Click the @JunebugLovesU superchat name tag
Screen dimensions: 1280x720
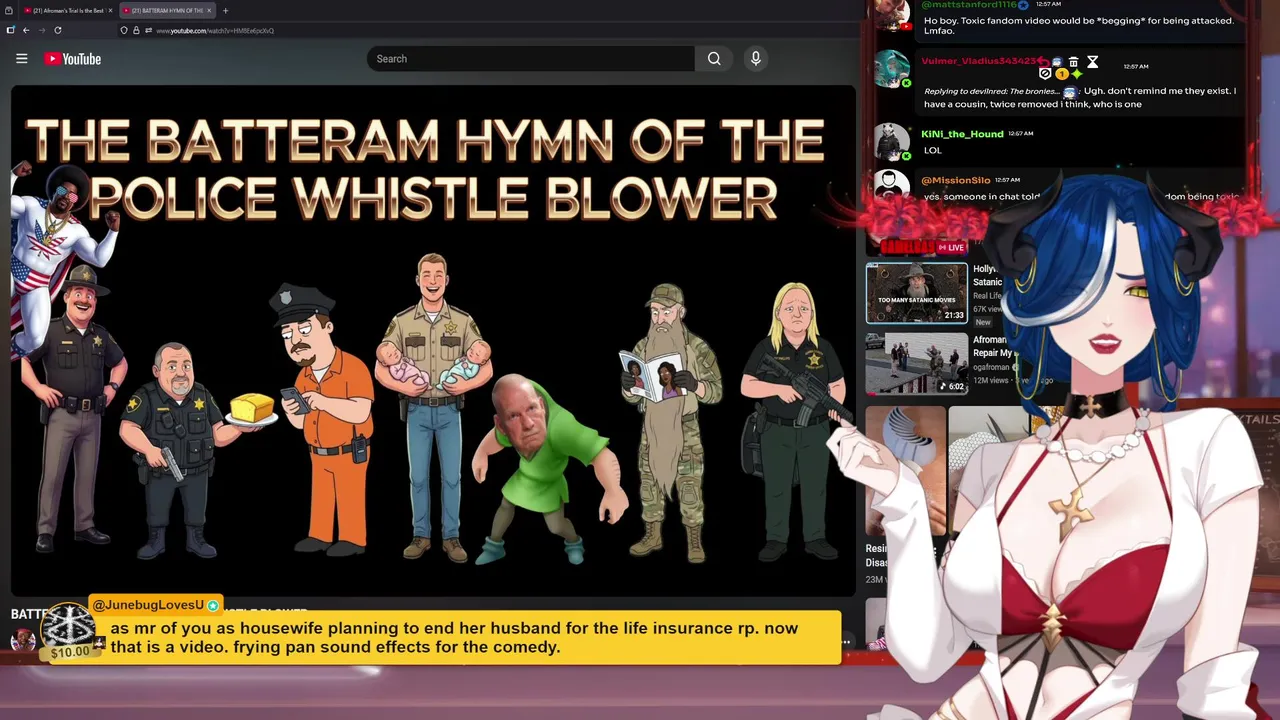pyautogui.click(x=155, y=605)
